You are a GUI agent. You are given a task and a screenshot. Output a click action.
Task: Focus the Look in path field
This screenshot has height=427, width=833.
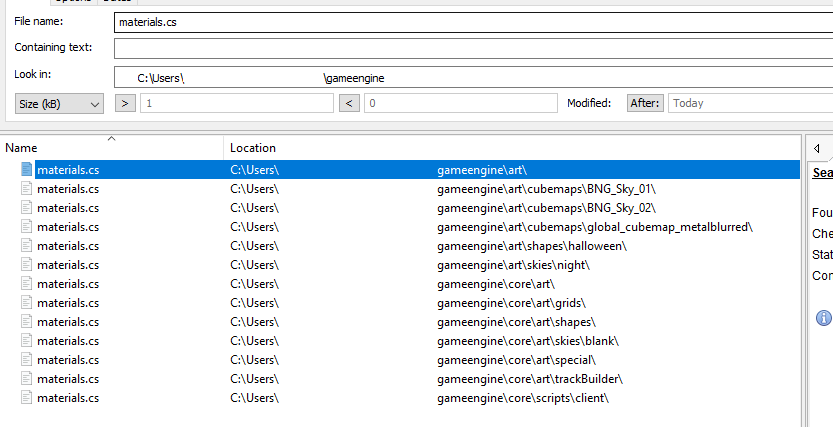coord(473,77)
